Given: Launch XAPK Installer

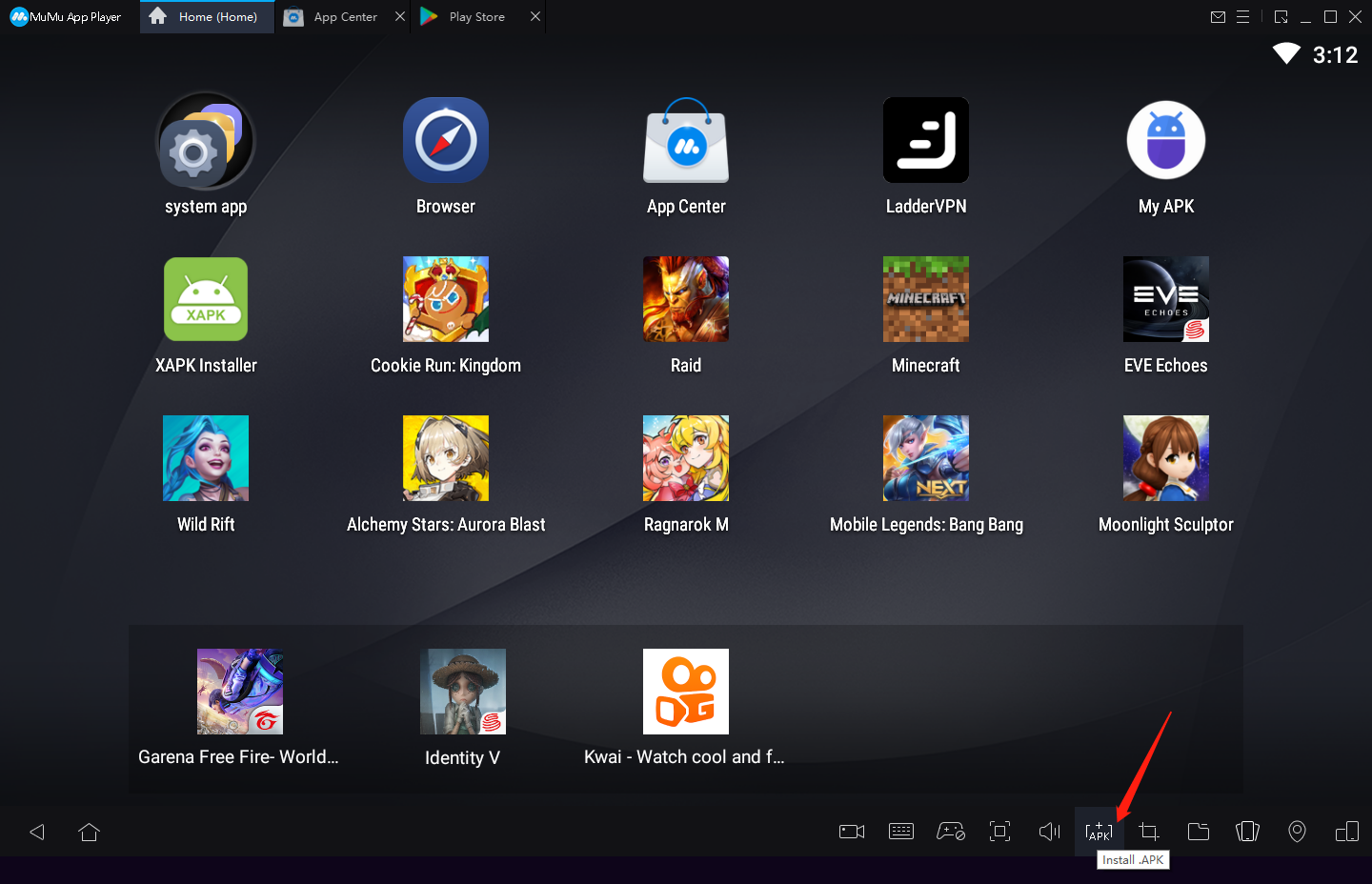Looking at the screenshot, I should [206, 299].
